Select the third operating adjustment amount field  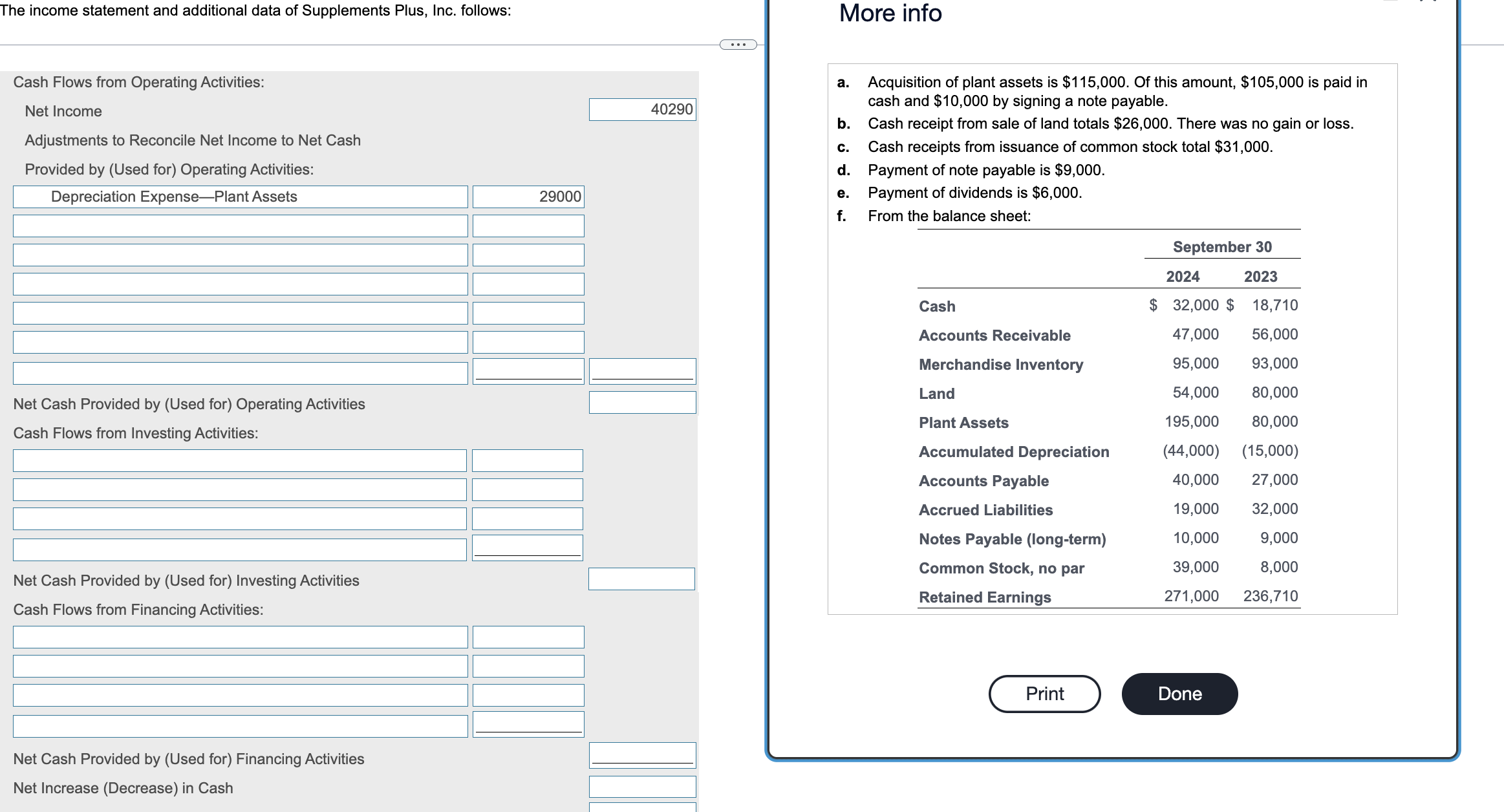[528, 255]
